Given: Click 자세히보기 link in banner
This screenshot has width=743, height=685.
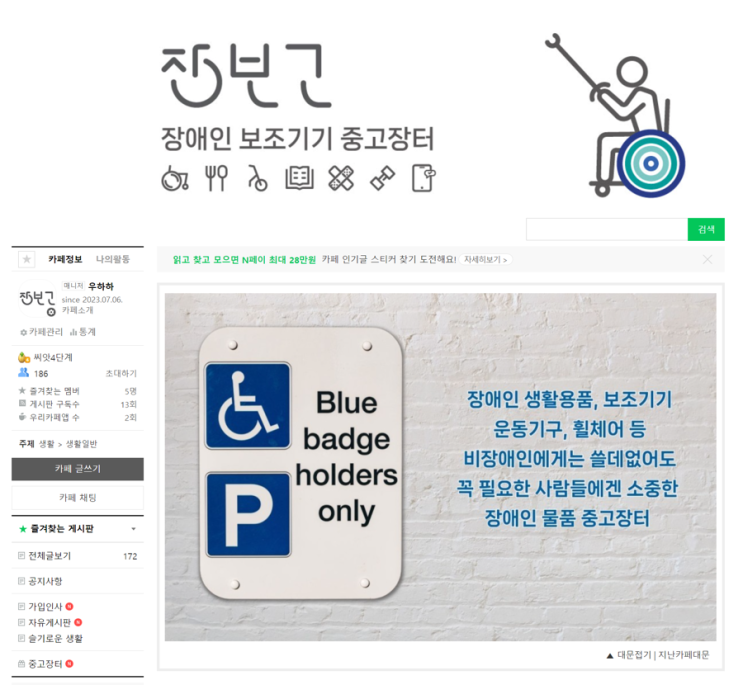Looking at the screenshot, I should [486, 260].
